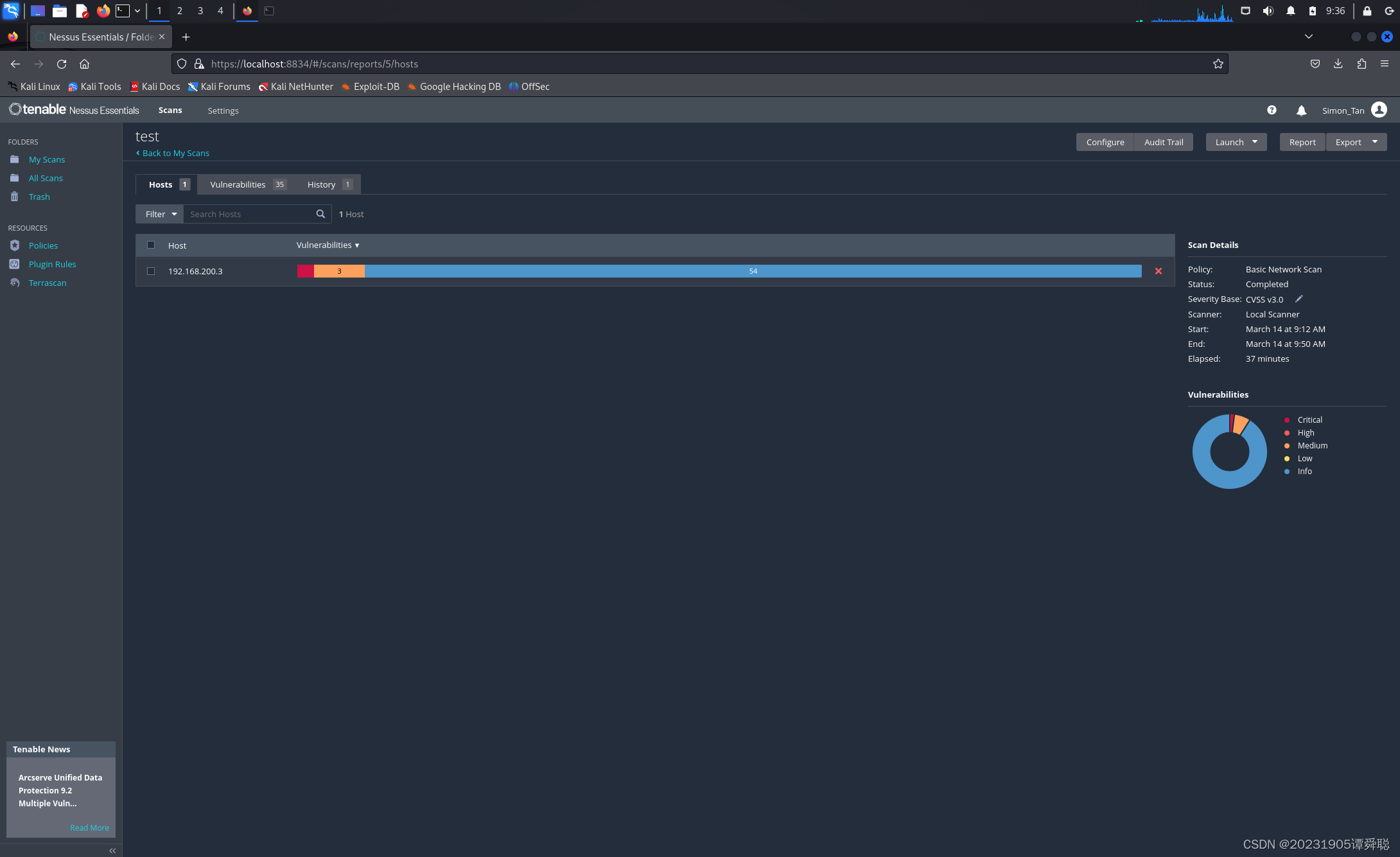
Task: Open the Trash folder
Action: (39, 197)
